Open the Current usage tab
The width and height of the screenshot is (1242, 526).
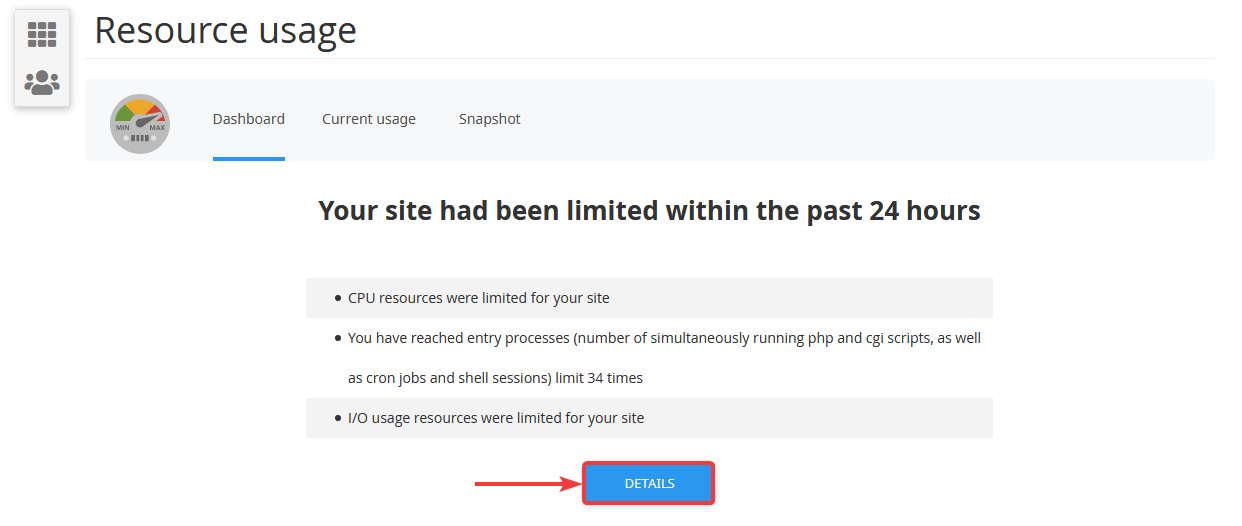369,119
